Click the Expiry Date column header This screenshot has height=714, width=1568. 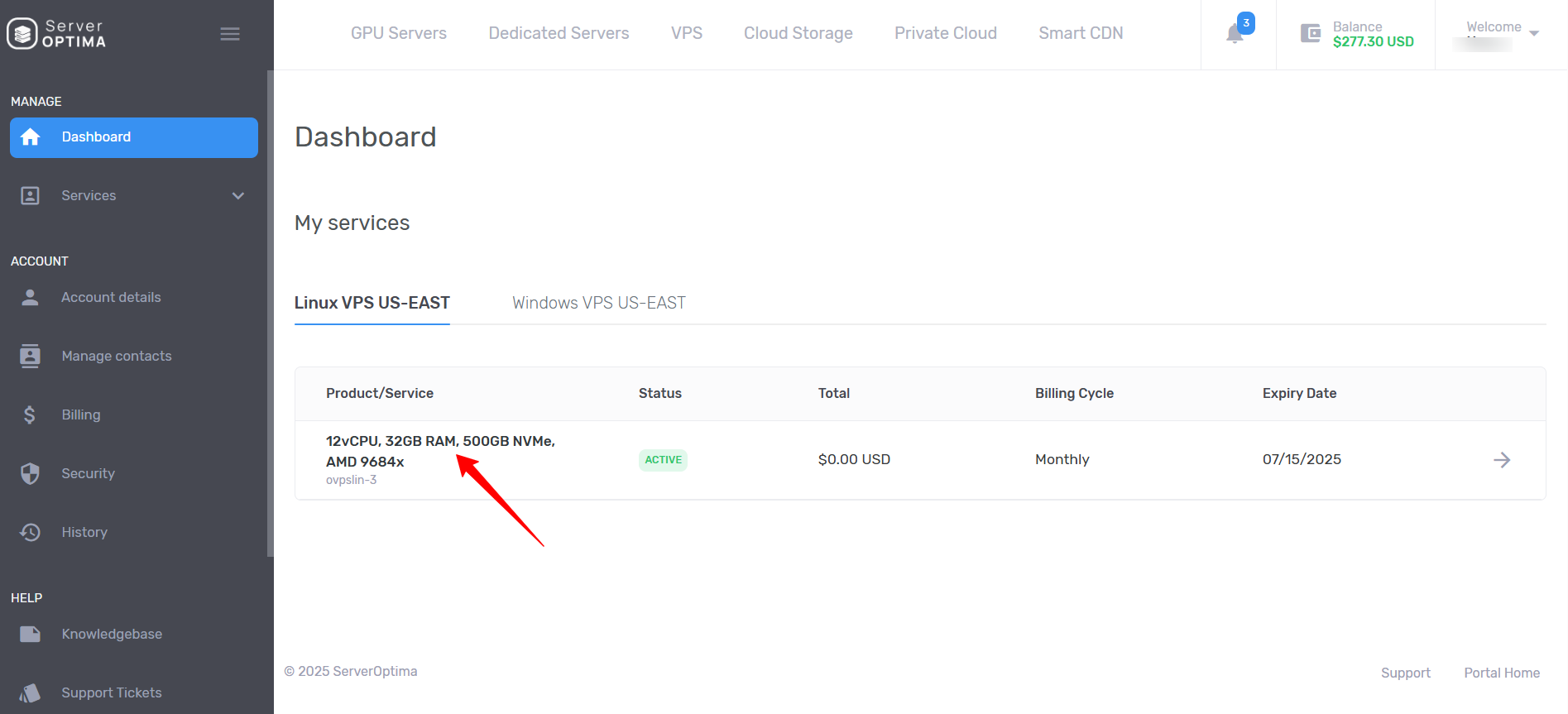pyautogui.click(x=1300, y=393)
